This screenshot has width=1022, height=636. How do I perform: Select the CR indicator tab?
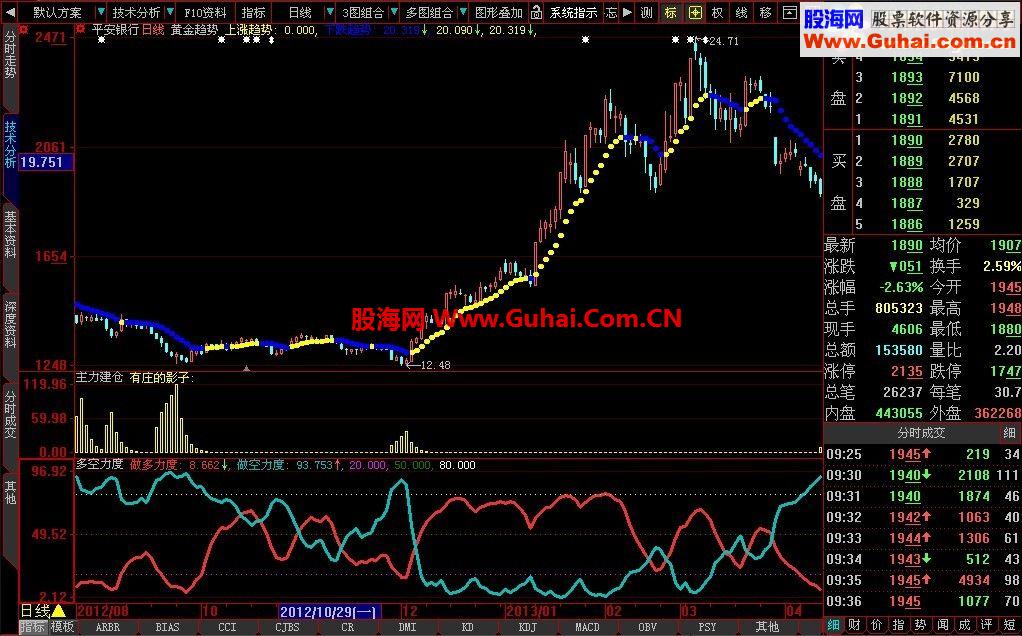click(347, 628)
